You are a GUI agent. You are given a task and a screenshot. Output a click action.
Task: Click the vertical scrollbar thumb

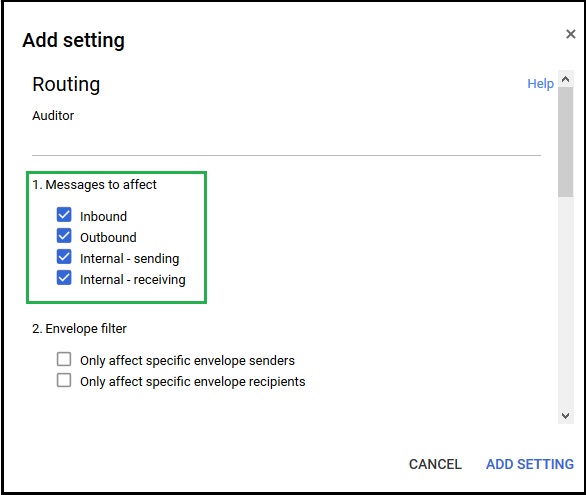click(x=565, y=142)
